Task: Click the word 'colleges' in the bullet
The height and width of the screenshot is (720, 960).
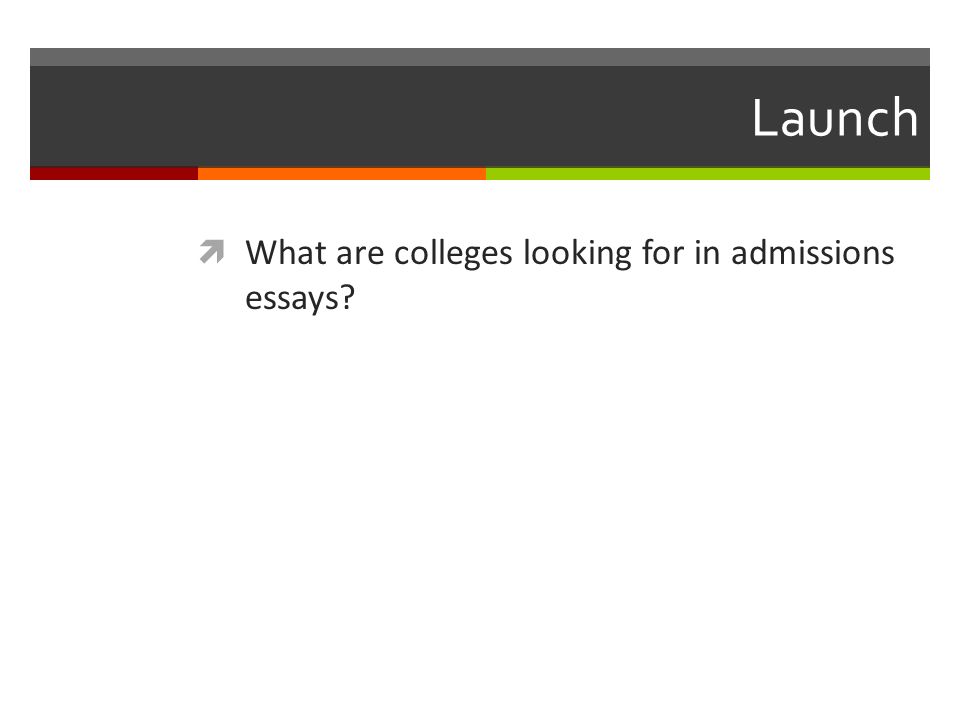Action: (453, 253)
